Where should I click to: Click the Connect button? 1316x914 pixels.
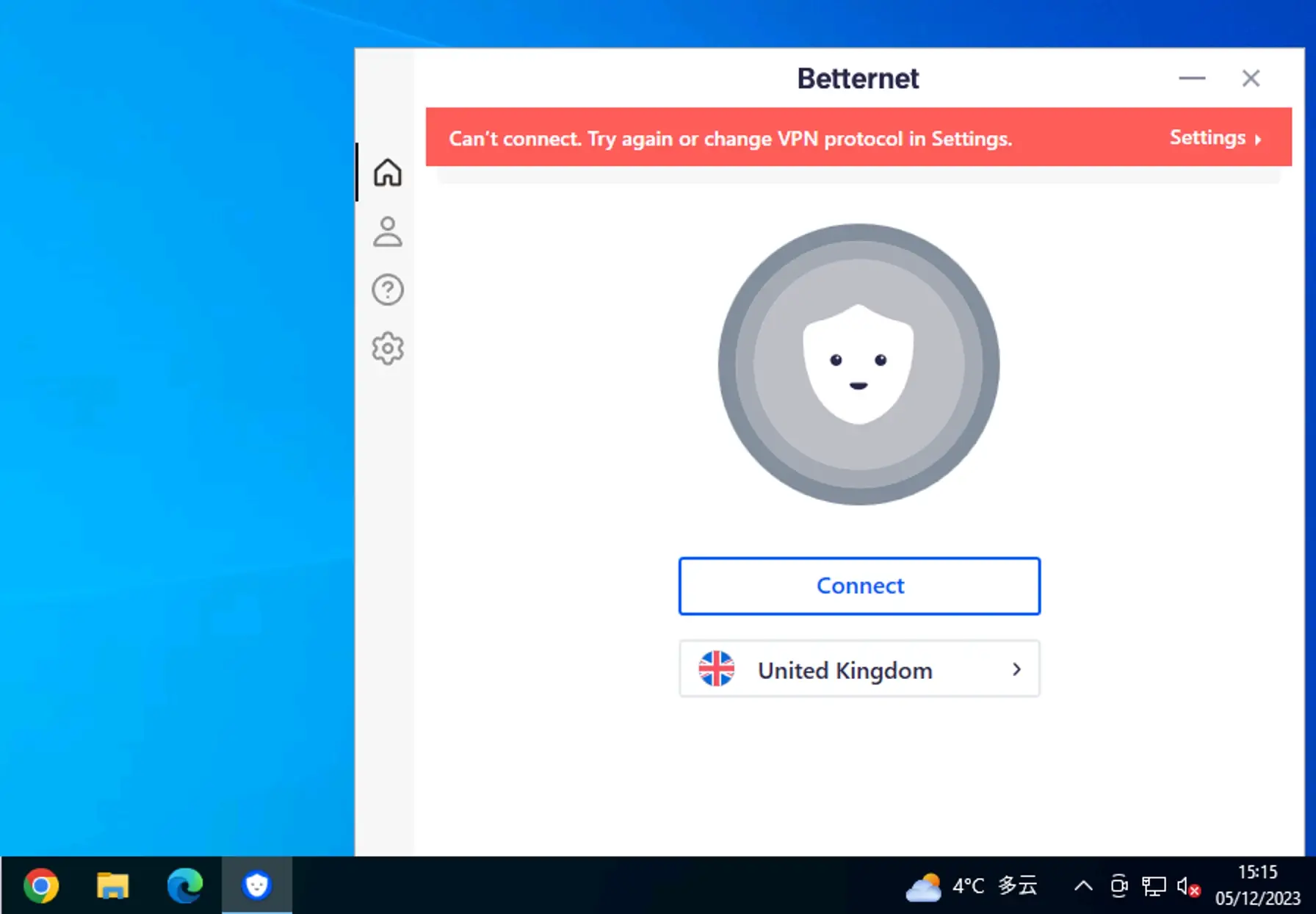coord(859,586)
